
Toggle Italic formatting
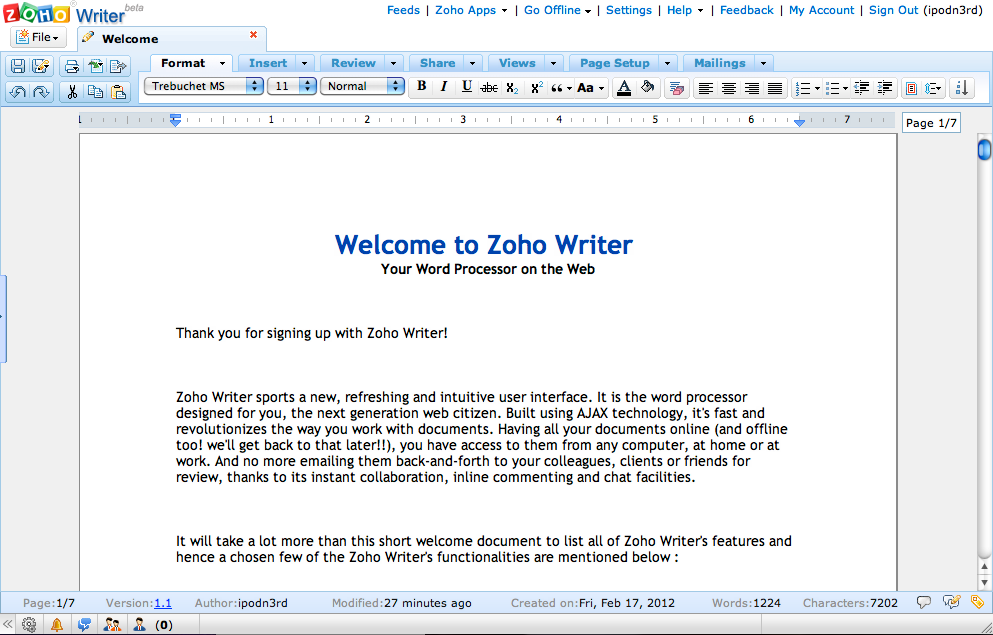pyautogui.click(x=443, y=87)
